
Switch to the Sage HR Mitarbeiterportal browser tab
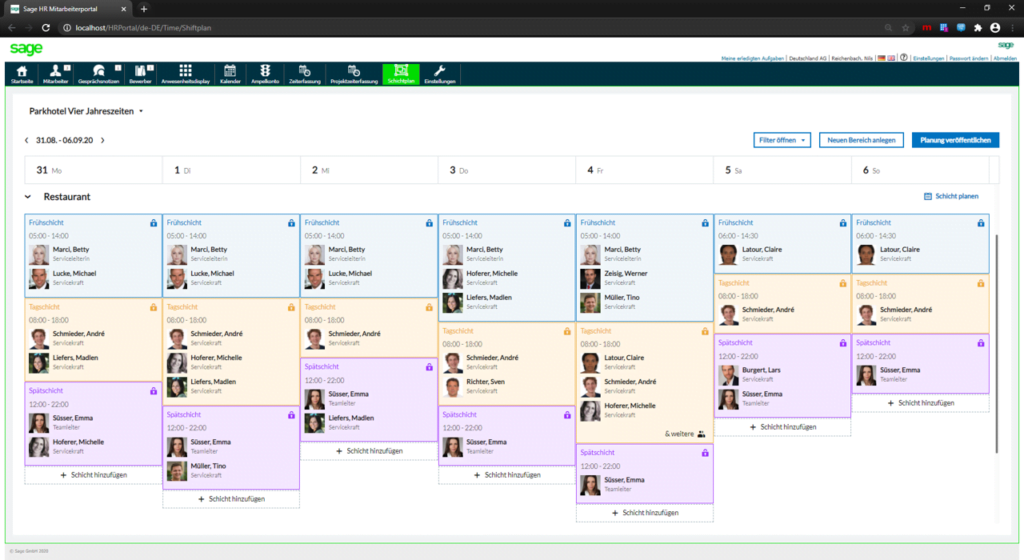[68, 9]
